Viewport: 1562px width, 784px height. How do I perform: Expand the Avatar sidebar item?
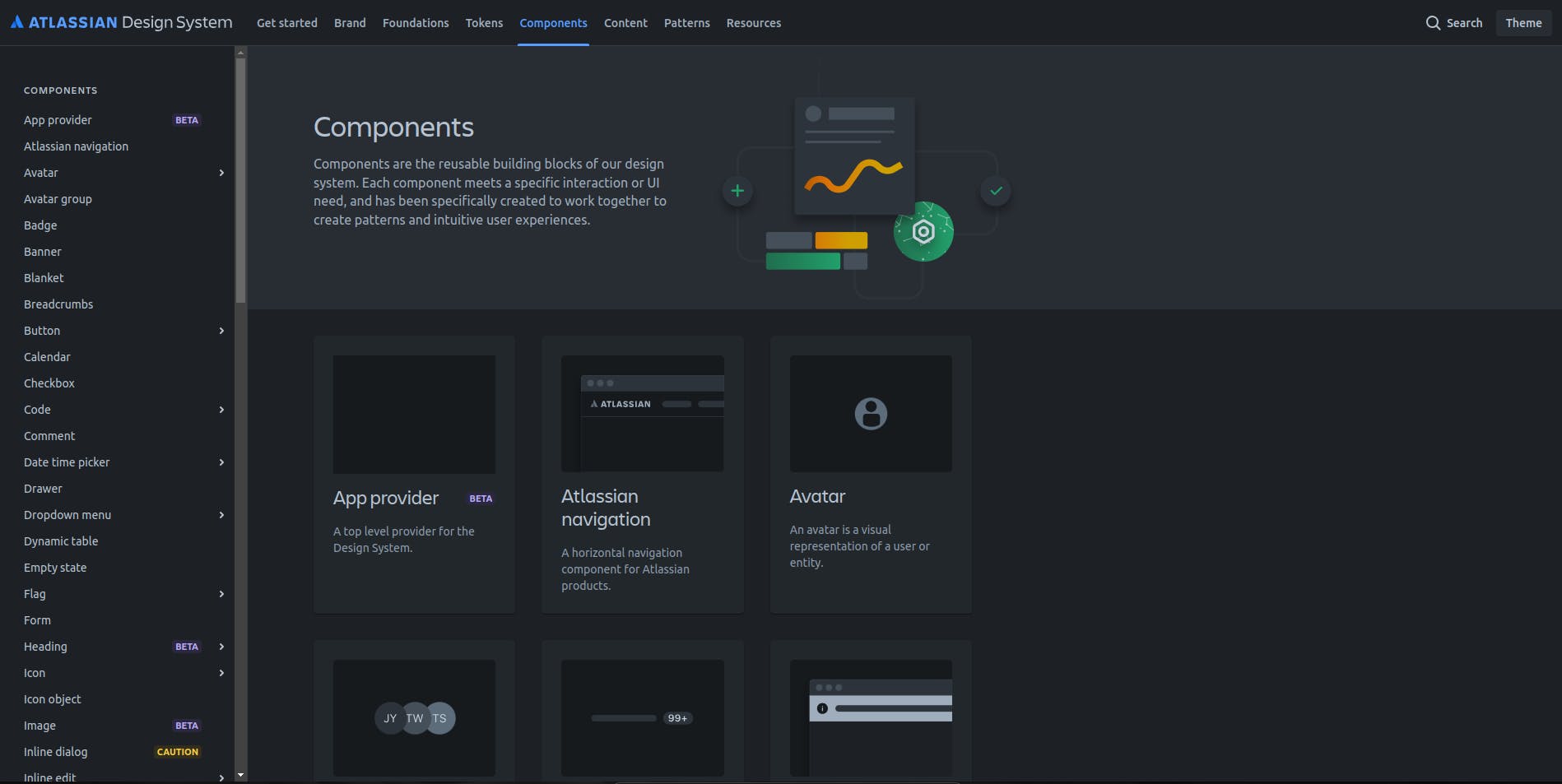[x=221, y=173]
